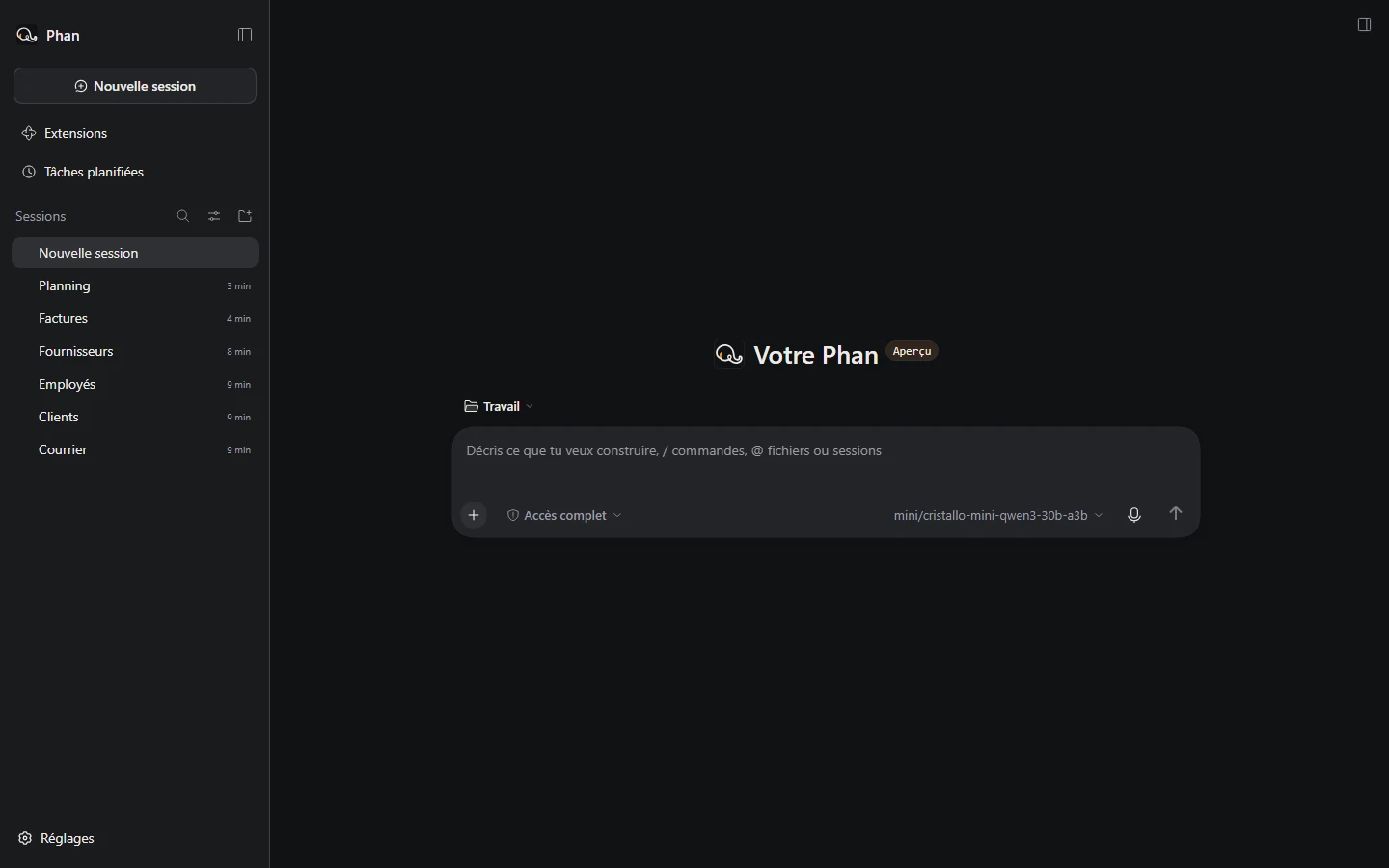
Task: Start a Nouvelle session
Action: (x=135, y=86)
